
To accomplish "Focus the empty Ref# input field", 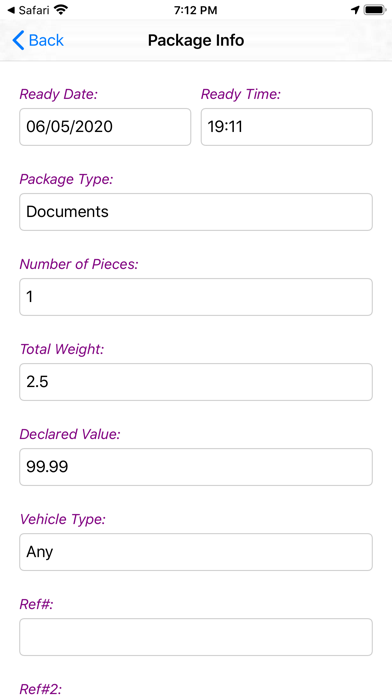I will pyautogui.click(x=196, y=637).
